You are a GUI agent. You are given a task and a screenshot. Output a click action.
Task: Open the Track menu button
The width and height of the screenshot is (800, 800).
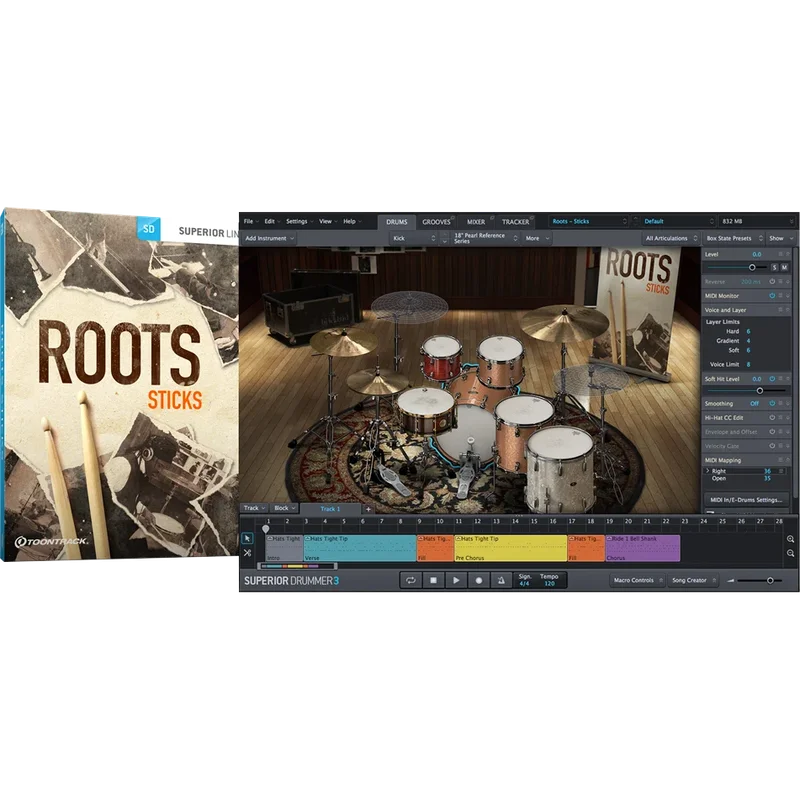[x=254, y=508]
